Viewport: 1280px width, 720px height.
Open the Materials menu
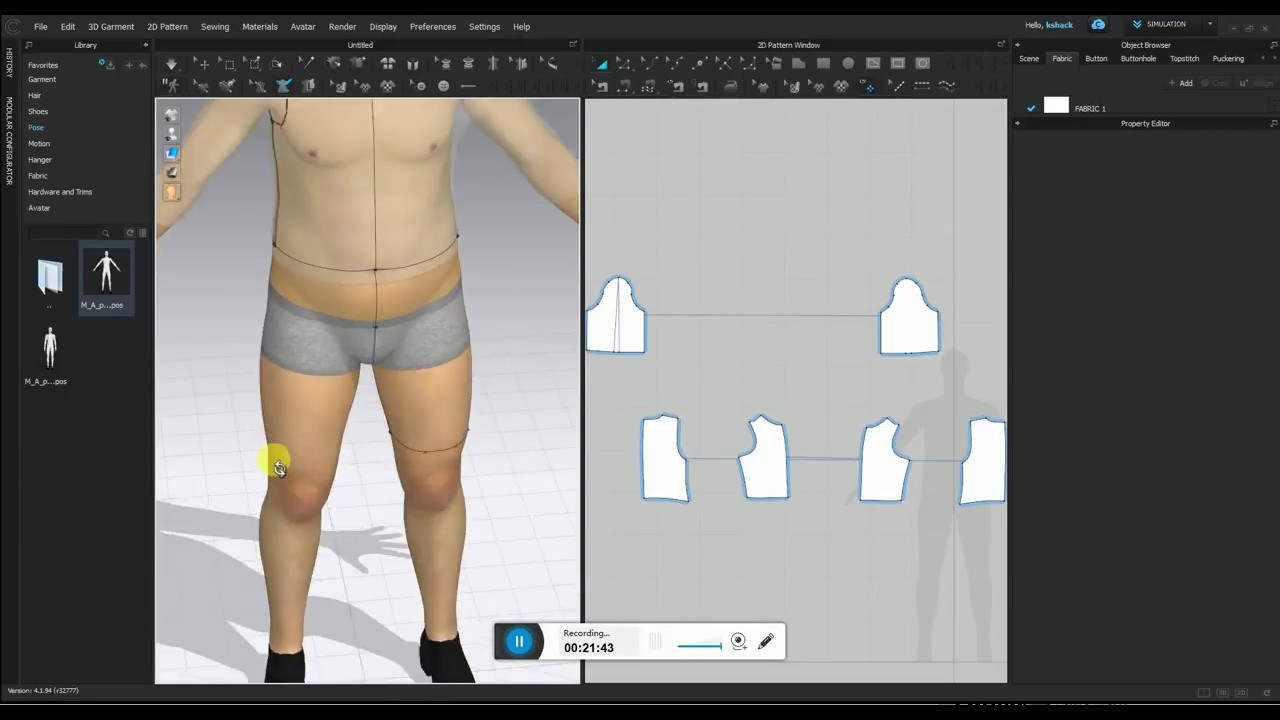click(x=260, y=27)
